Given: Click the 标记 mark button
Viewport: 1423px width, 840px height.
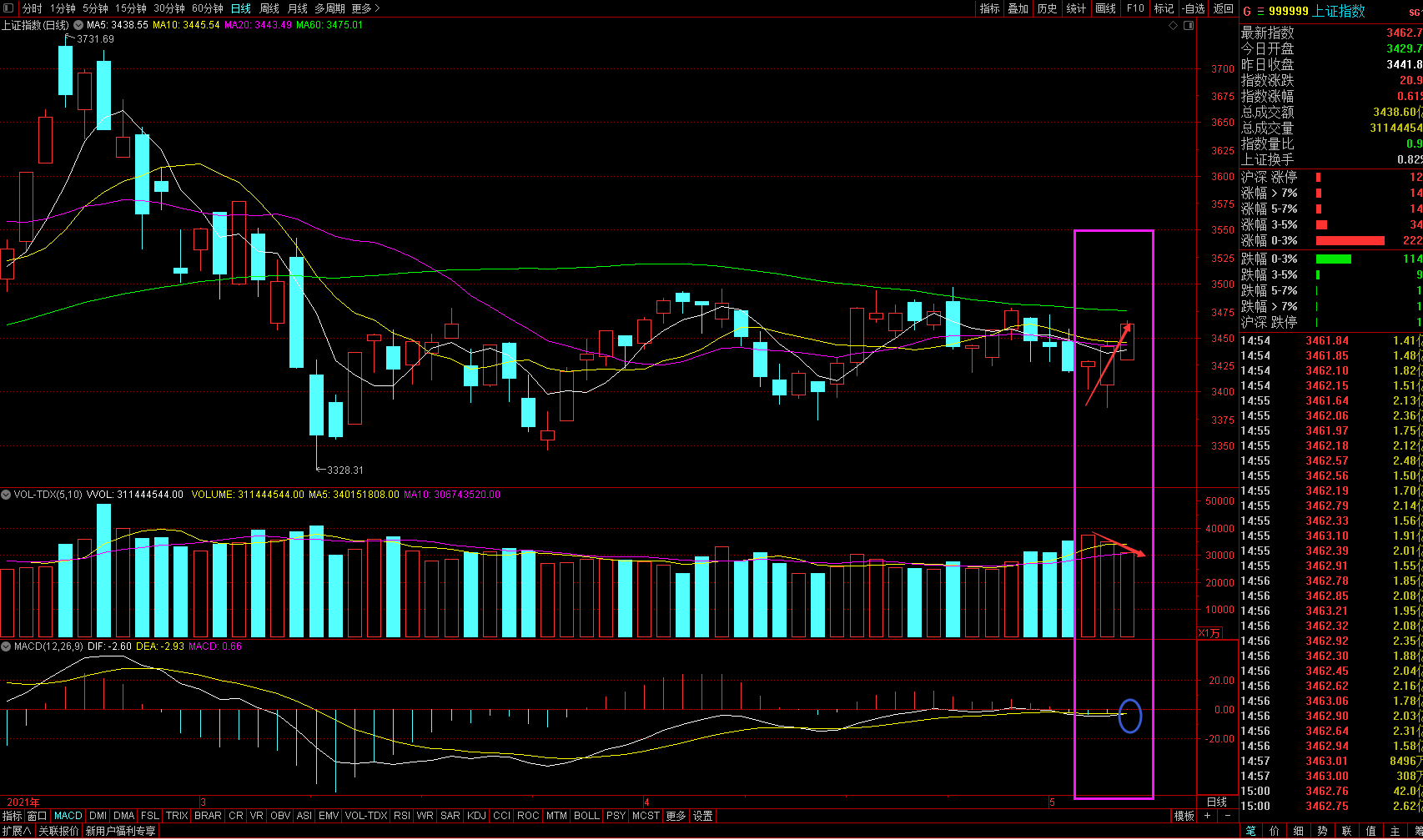Looking at the screenshot, I should pos(1164,8).
